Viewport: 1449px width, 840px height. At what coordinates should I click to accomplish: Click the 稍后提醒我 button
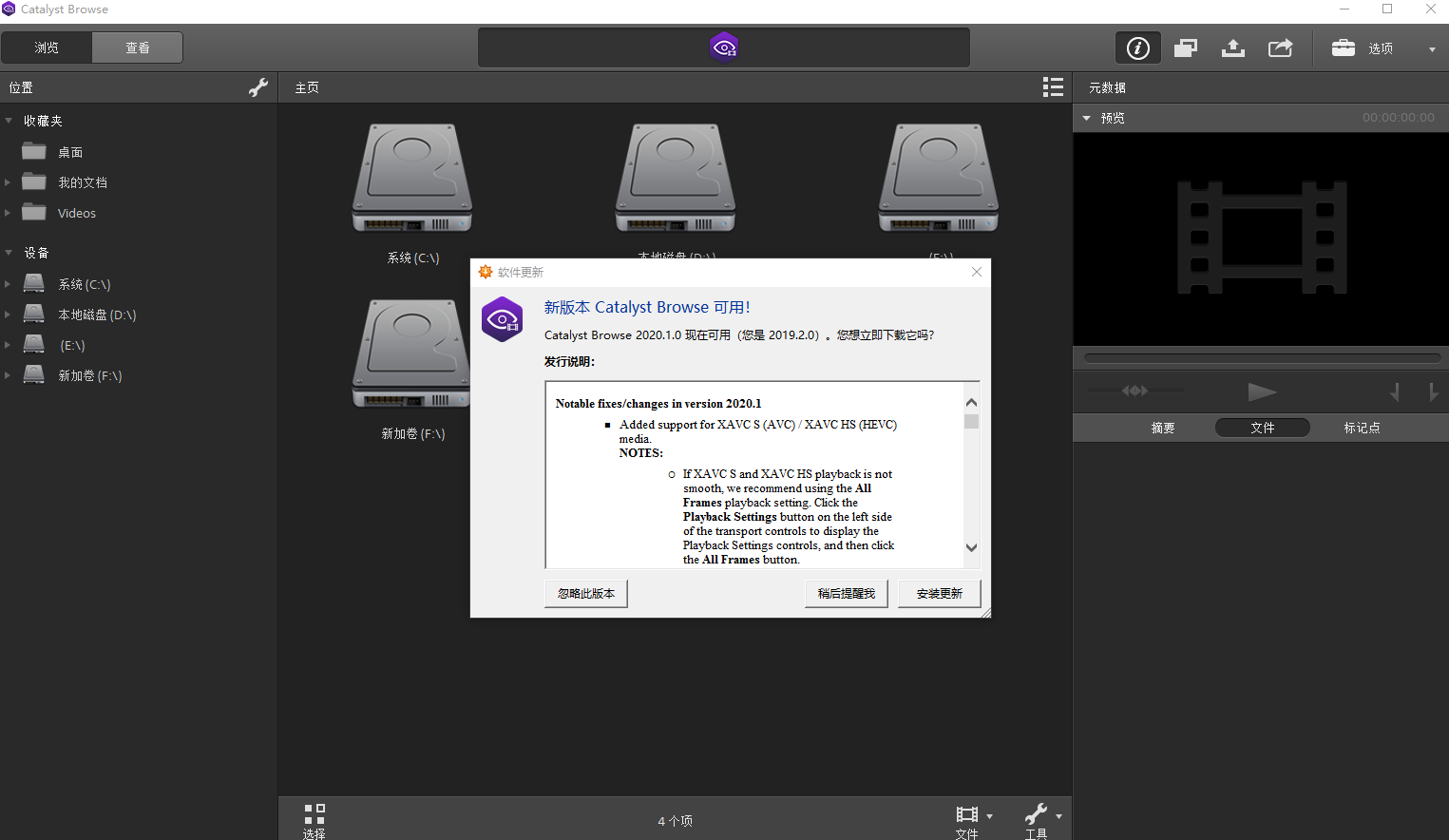tap(847, 594)
